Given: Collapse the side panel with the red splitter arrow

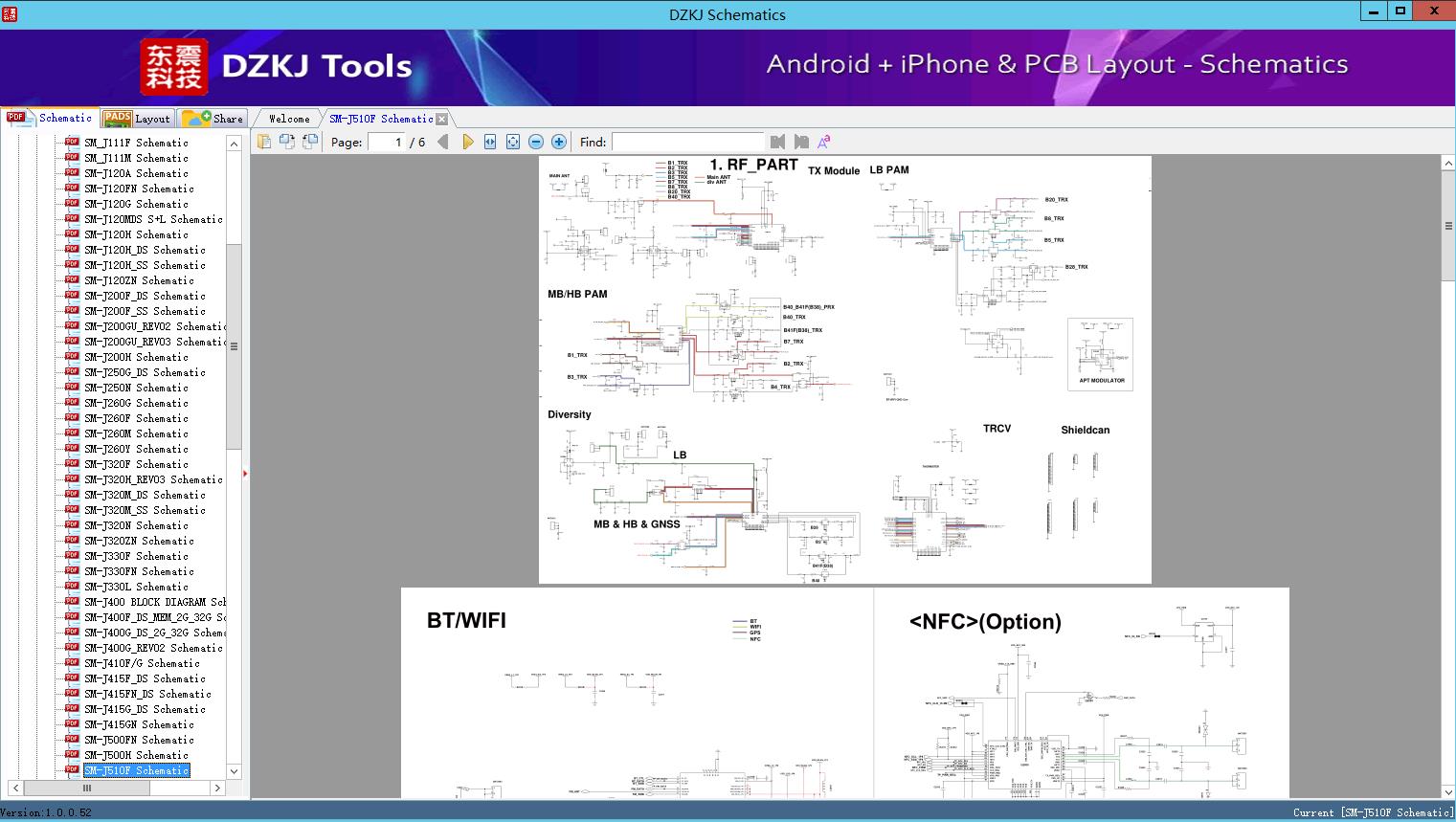Looking at the screenshot, I should tap(245, 473).
